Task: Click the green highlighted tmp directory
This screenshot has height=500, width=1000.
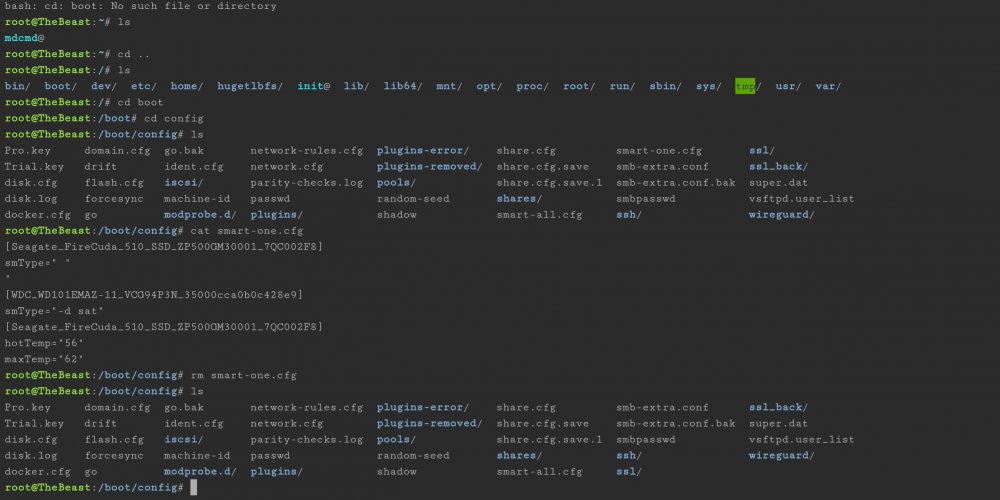Action: [745, 86]
